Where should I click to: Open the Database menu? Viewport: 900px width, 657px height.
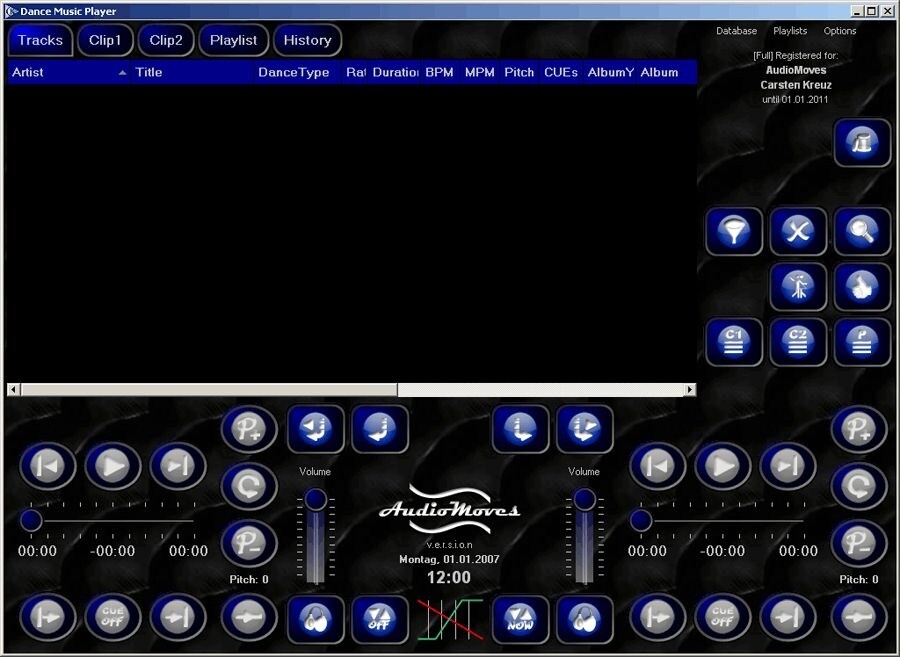click(x=737, y=31)
